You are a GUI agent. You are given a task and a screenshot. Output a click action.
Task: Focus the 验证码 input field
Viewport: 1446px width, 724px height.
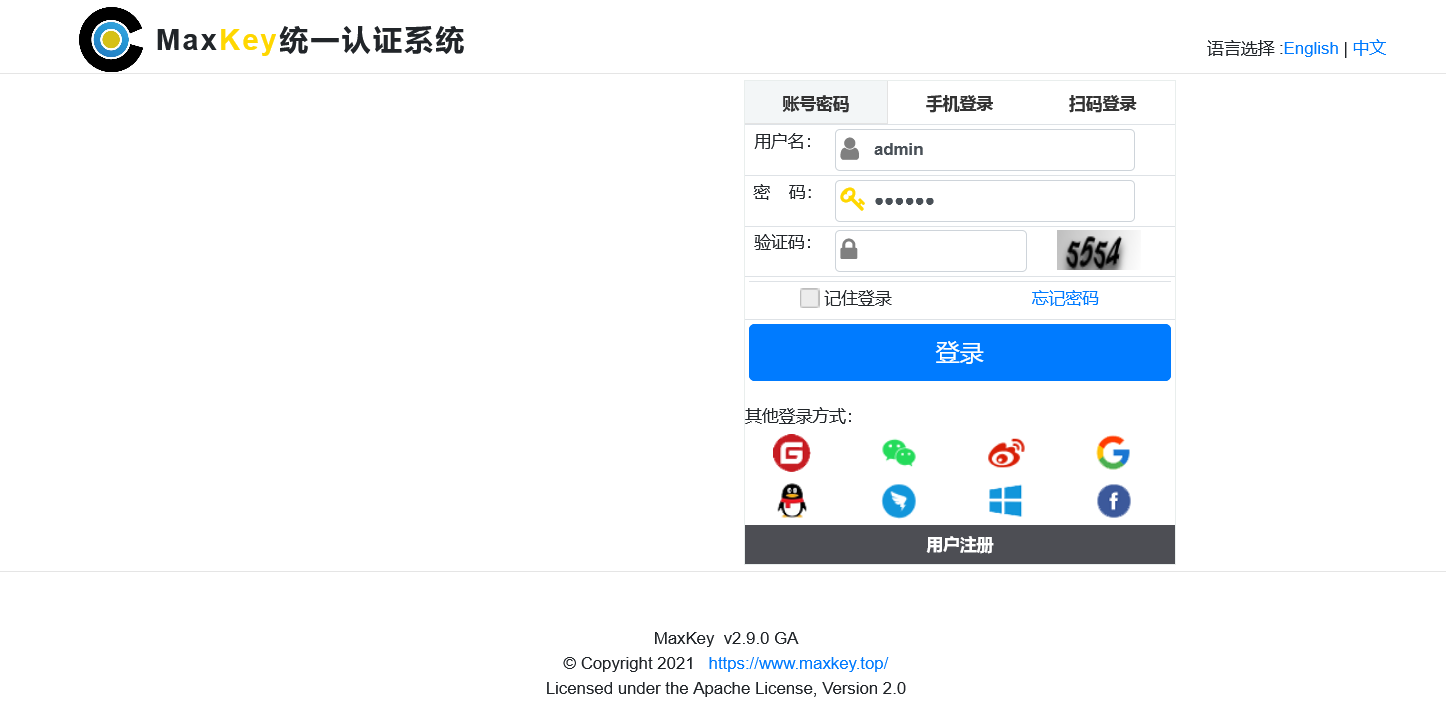click(940, 251)
